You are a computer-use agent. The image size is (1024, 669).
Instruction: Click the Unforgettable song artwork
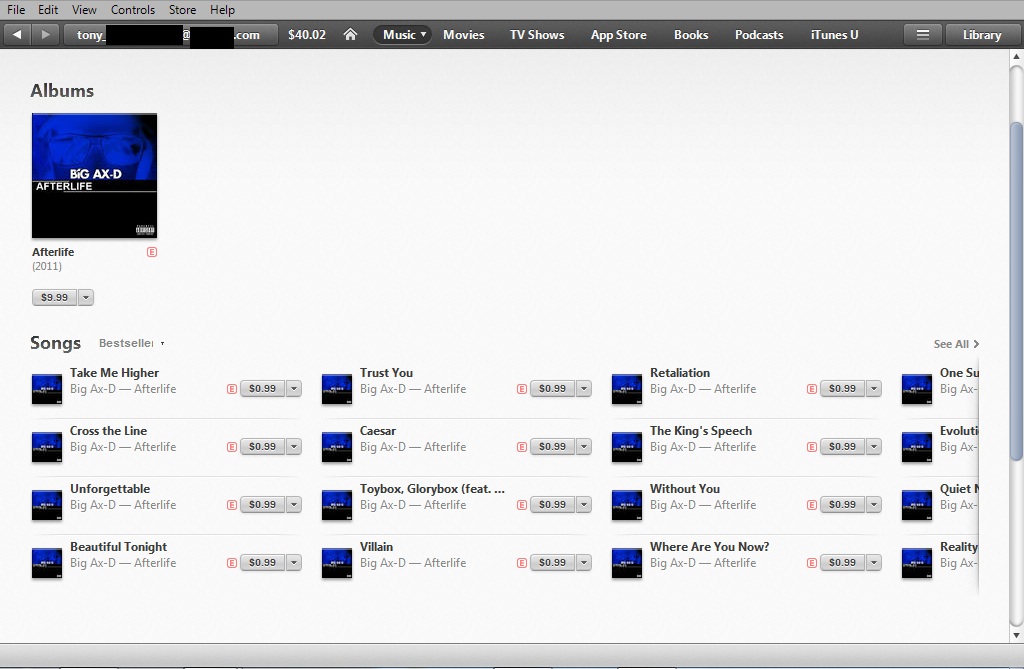pyautogui.click(x=47, y=505)
